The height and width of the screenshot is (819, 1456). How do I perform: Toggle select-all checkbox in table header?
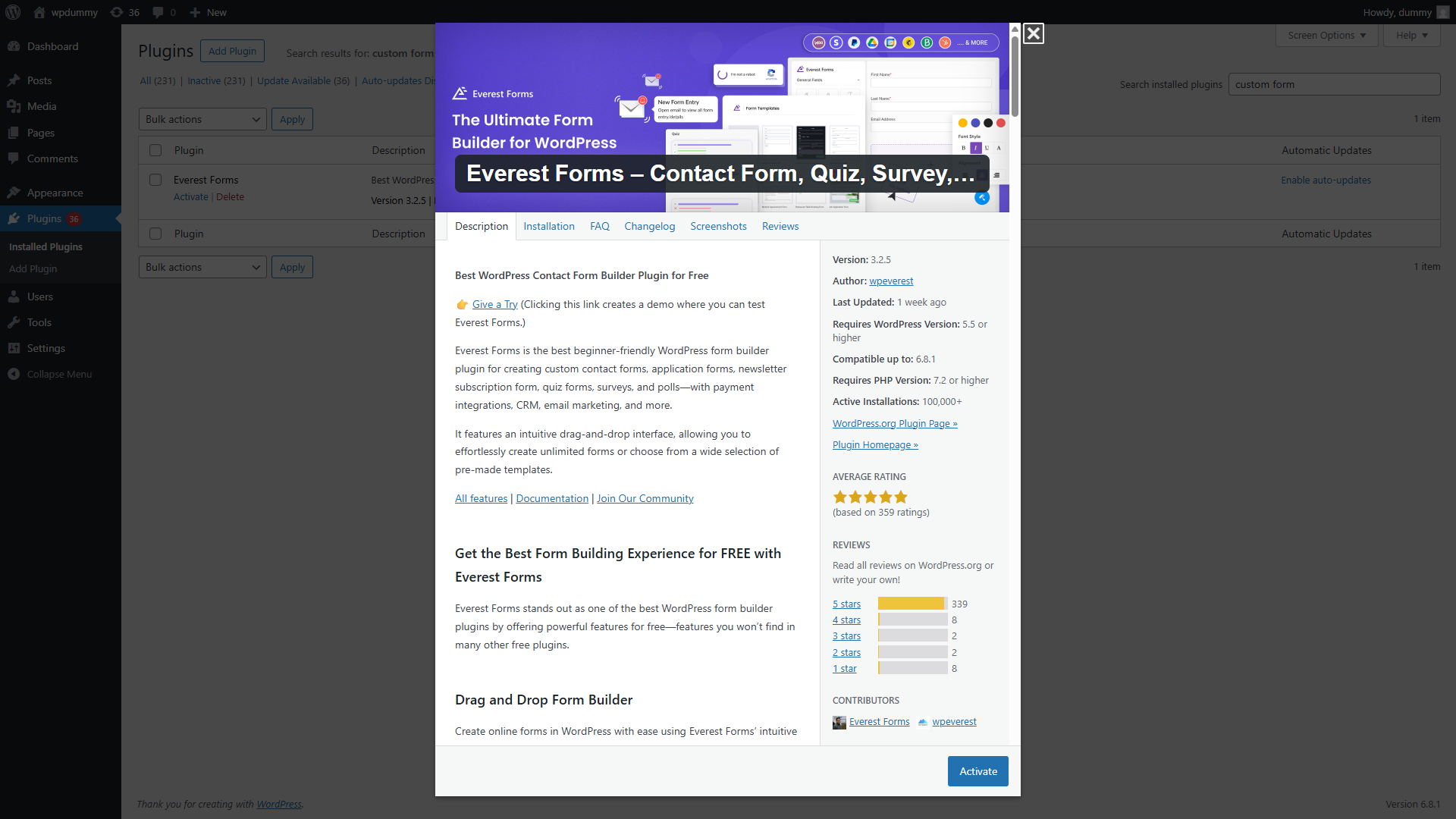(155, 150)
